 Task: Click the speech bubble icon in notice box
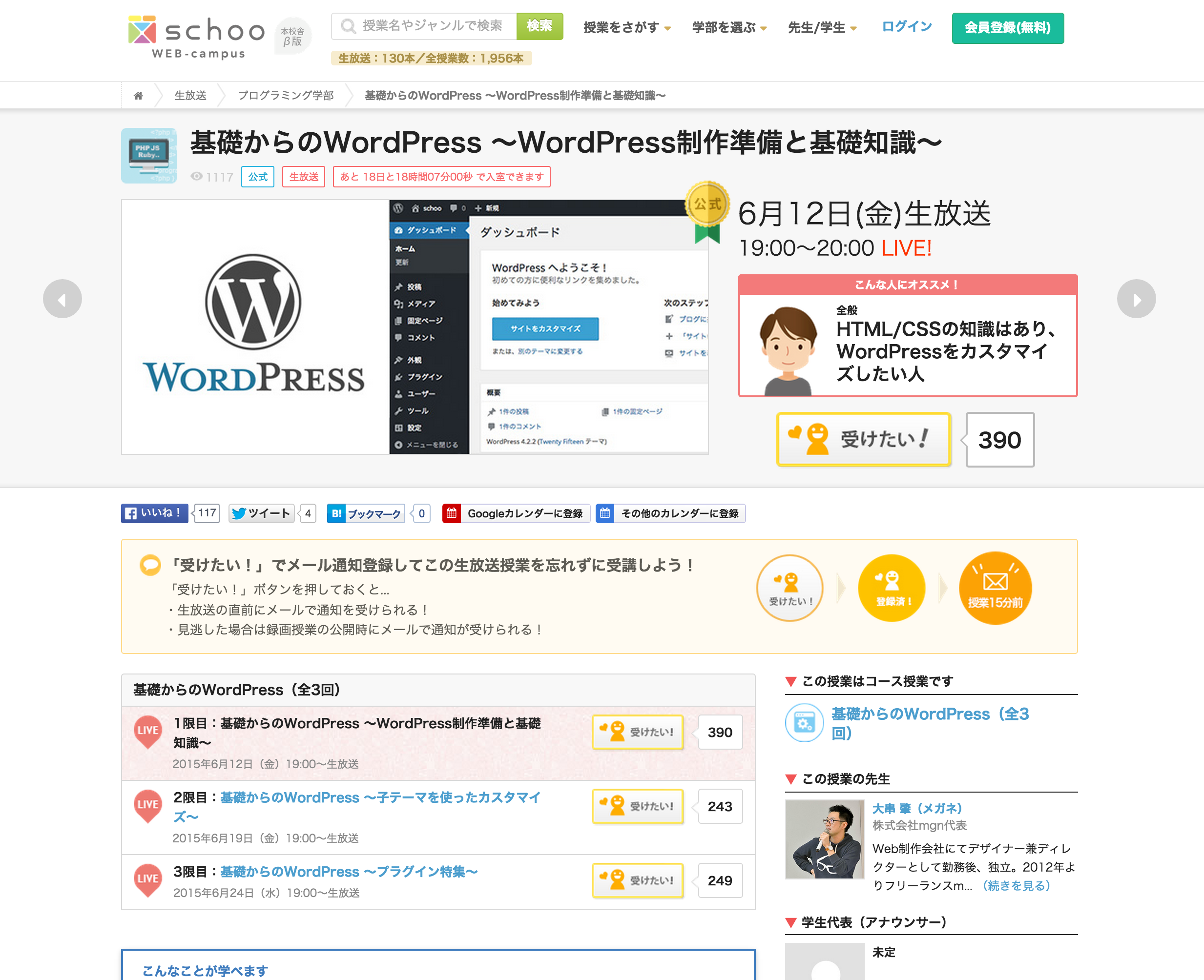[150, 565]
